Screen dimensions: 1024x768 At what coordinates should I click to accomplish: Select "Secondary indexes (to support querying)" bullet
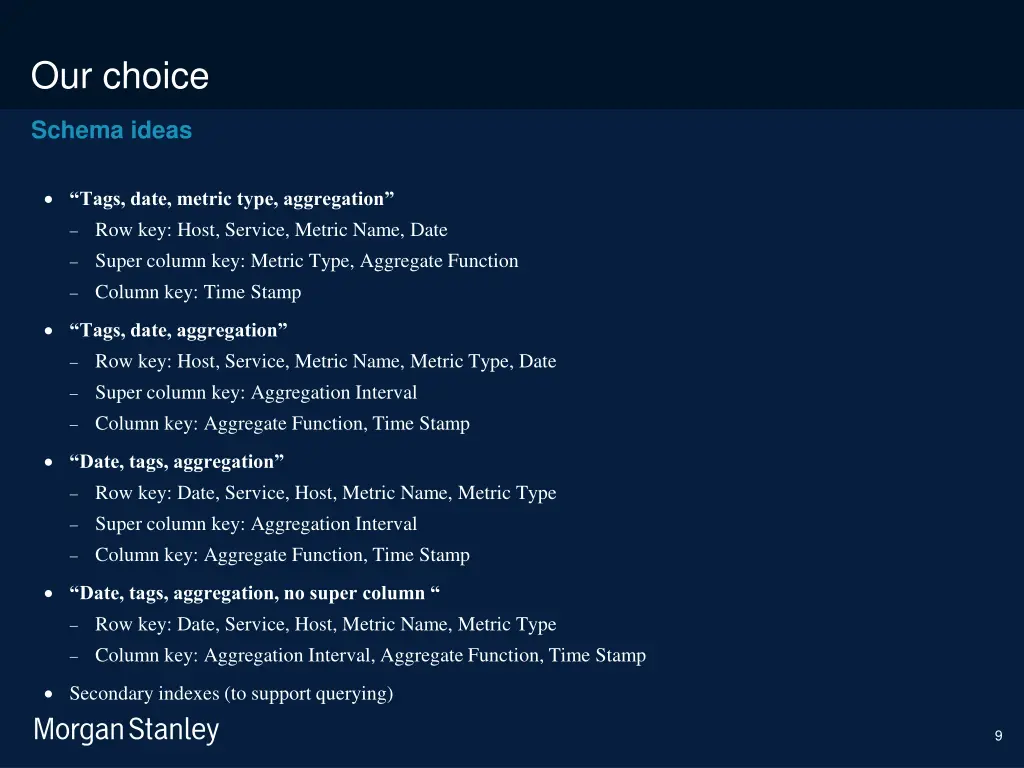(231, 693)
